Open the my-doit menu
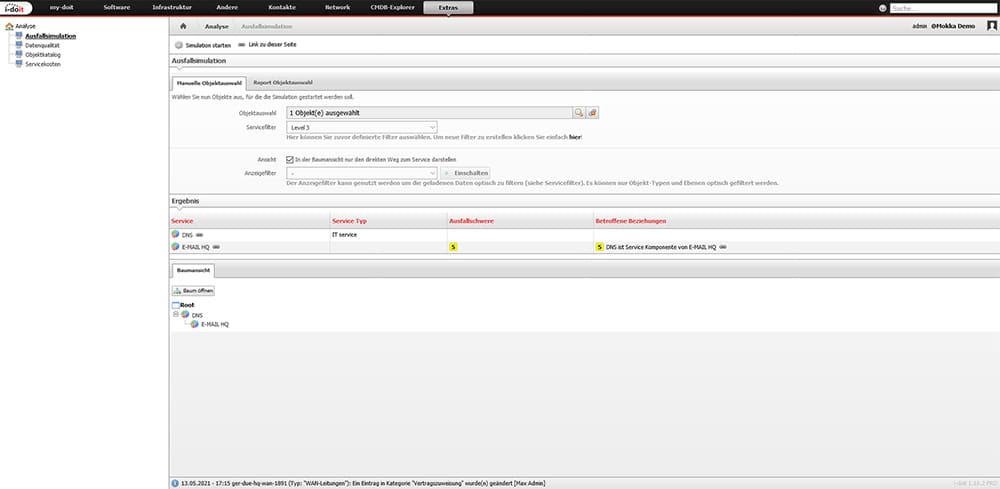Screen dimensions: 1000x489 pyautogui.click(x=62, y=8)
